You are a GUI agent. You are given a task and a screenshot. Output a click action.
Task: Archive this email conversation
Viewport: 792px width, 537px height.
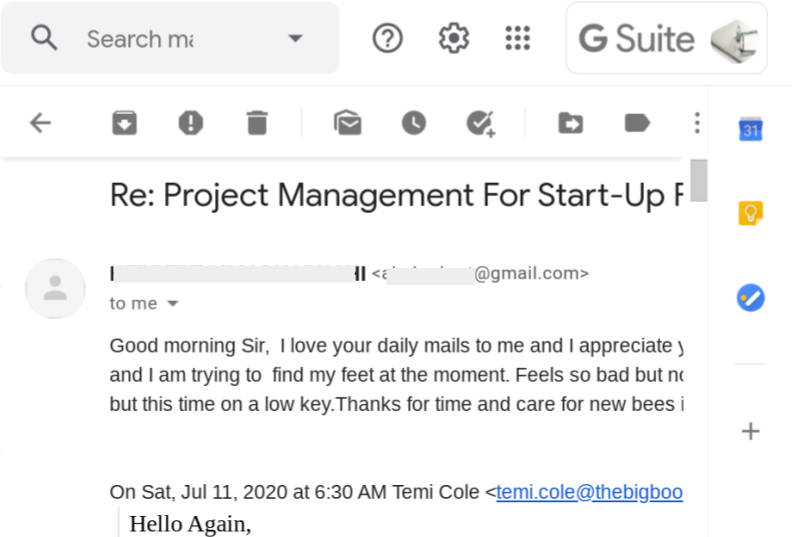click(124, 123)
